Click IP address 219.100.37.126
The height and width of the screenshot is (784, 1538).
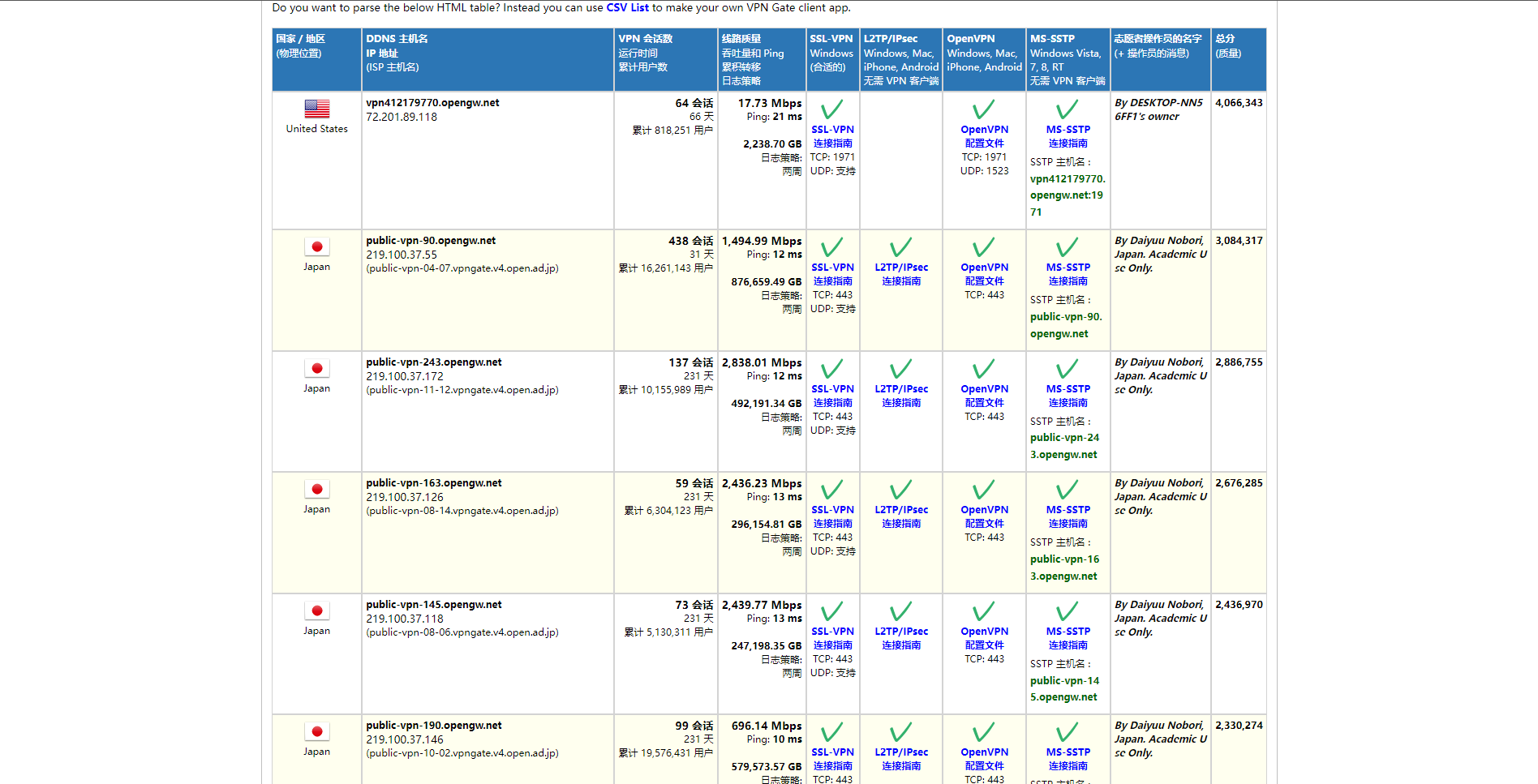click(405, 497)
